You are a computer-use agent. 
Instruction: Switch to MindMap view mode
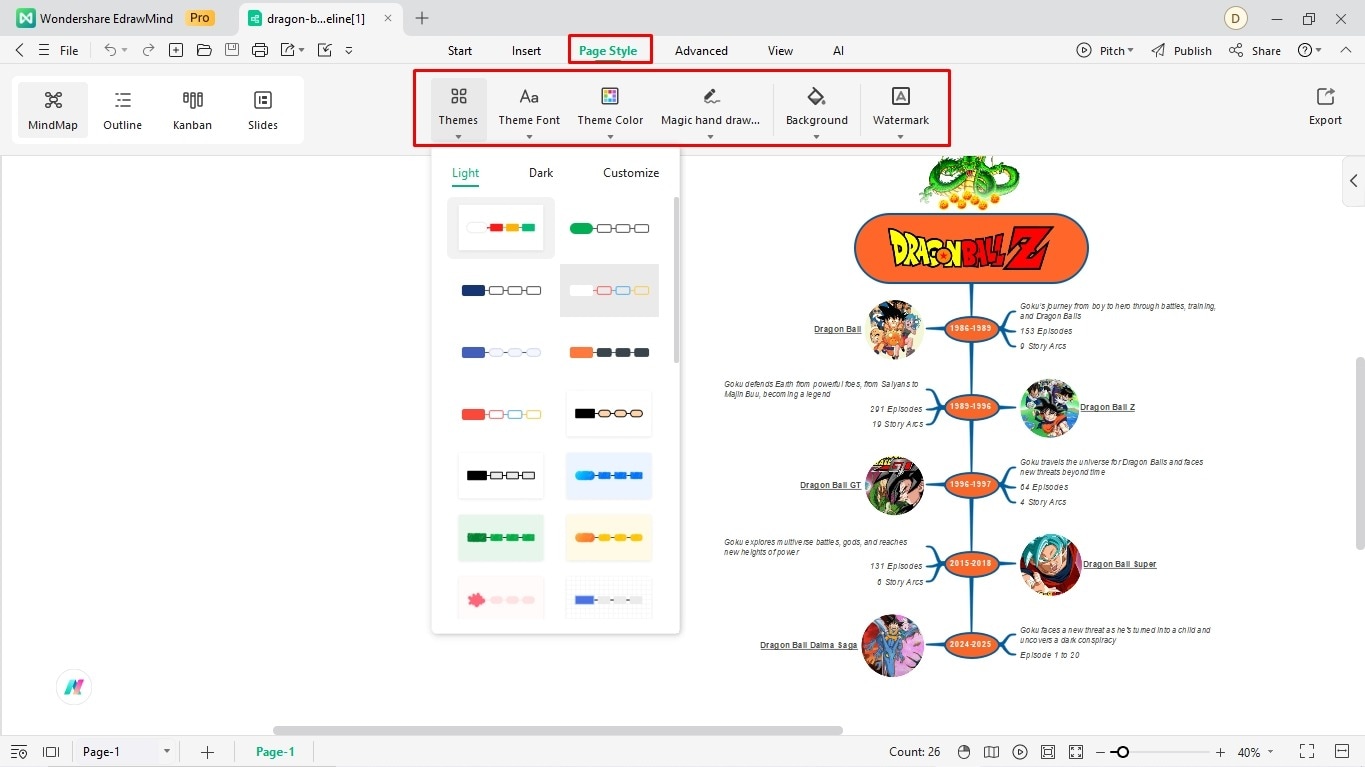click(52, 110)
